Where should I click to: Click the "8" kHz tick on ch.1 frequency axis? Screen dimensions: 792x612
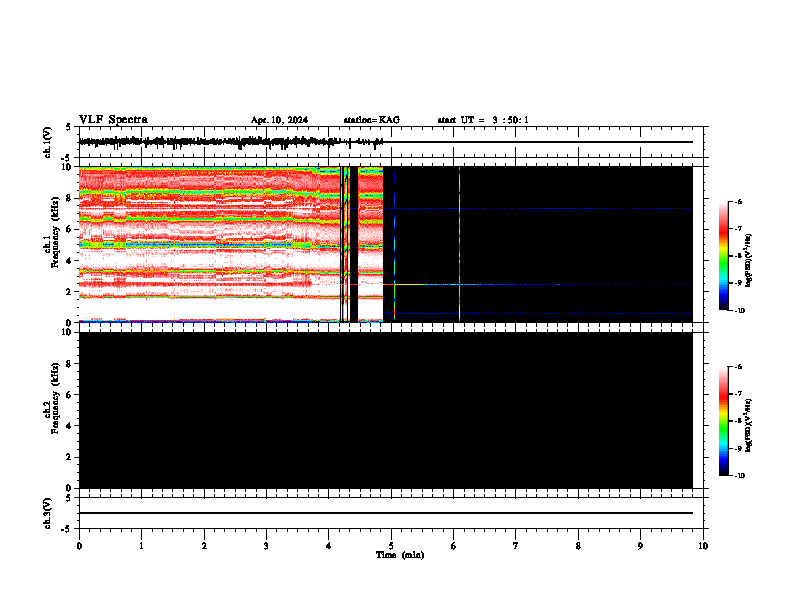click(x=70, y=198)
